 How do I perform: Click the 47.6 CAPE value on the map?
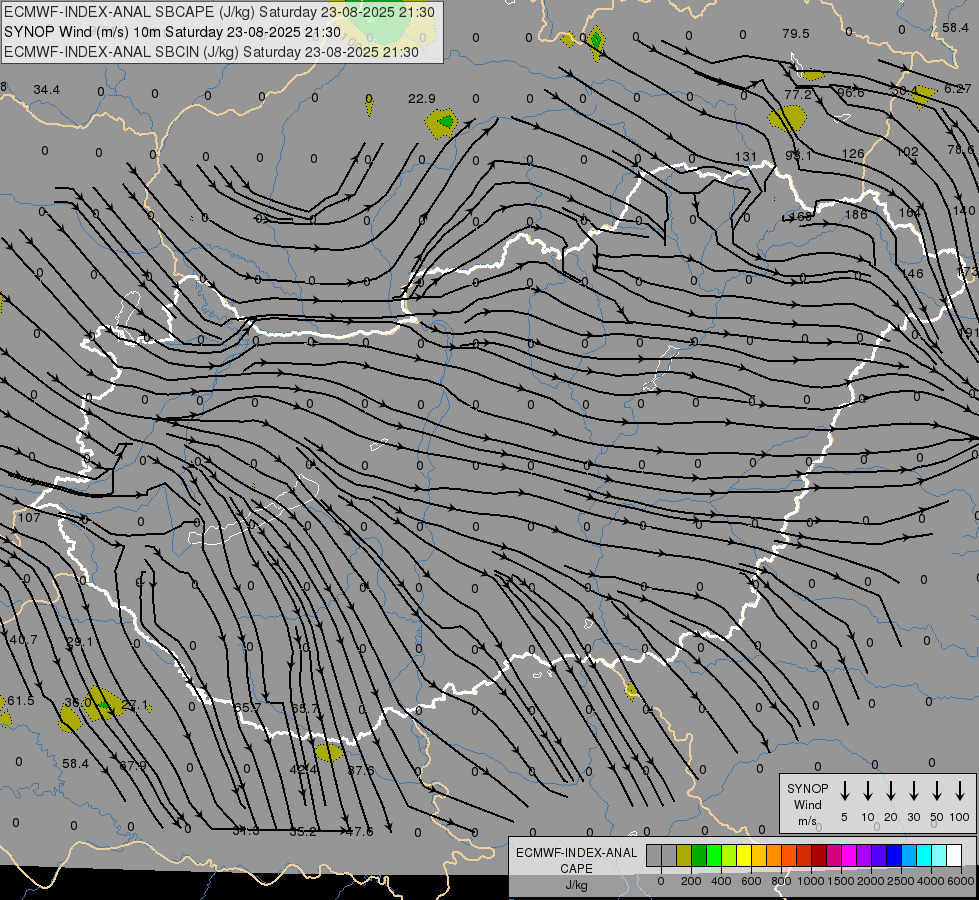tap(360, 832)
